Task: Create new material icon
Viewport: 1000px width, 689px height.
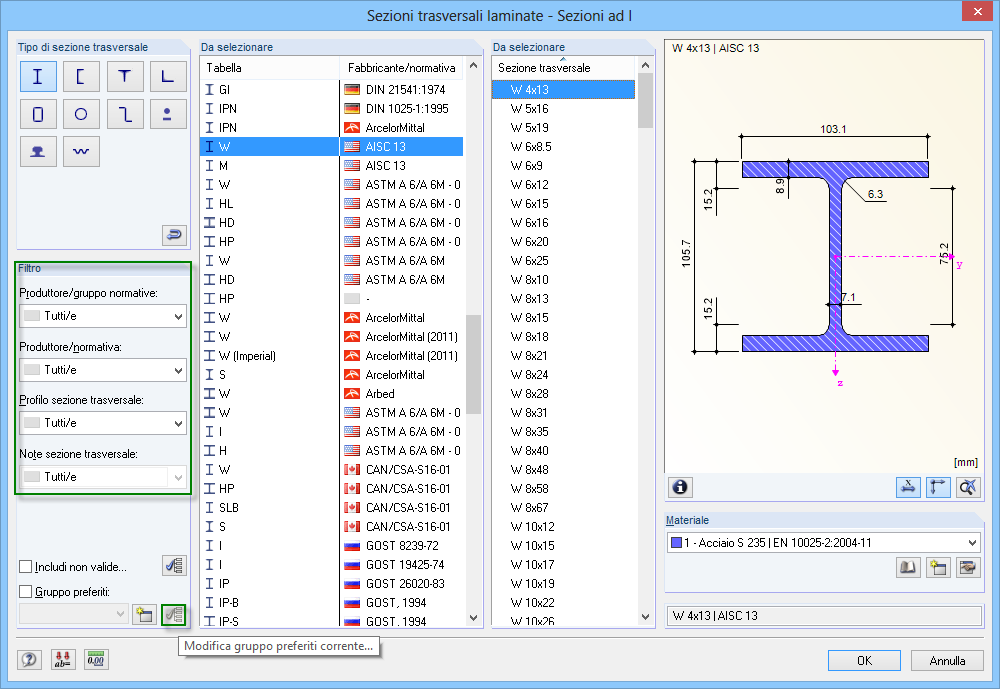Action: click(938, 567)
